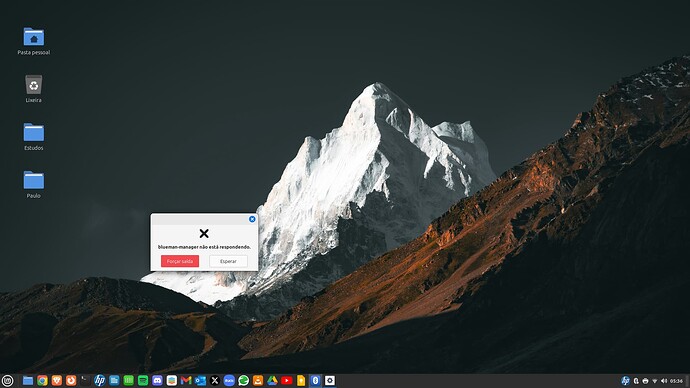The image size is (690, 388).
Task: Close the blueman-manager not responding dialog
Action: coord(252,219)
